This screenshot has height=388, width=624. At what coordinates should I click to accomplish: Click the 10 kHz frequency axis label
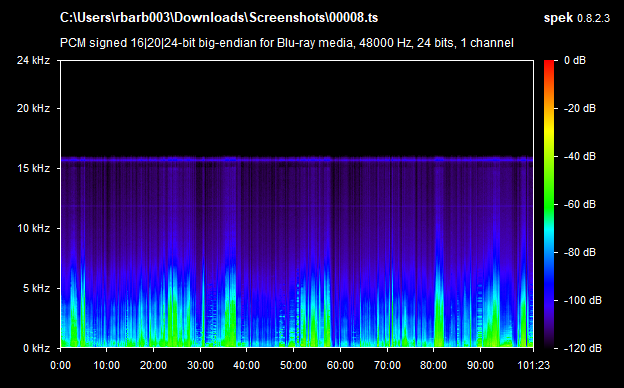pyautogui.click(x=33, y=228)
